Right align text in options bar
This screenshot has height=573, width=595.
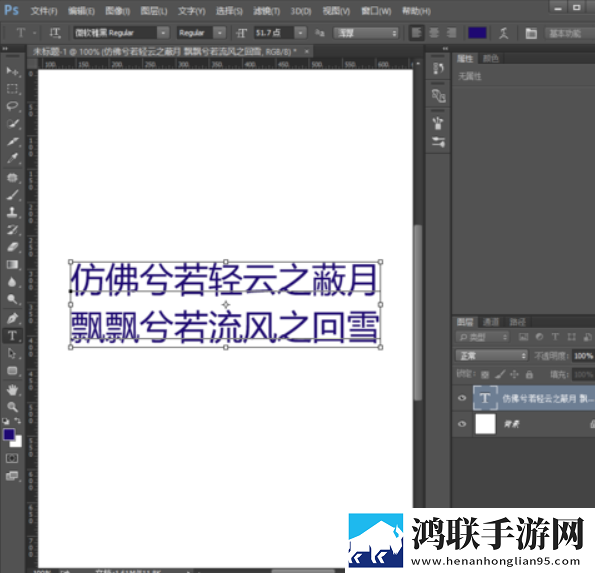451,33
